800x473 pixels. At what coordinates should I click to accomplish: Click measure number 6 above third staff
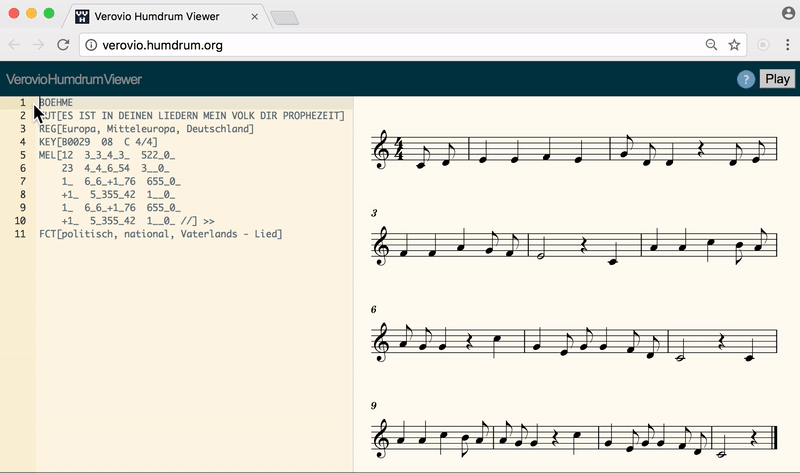point(373,309)
